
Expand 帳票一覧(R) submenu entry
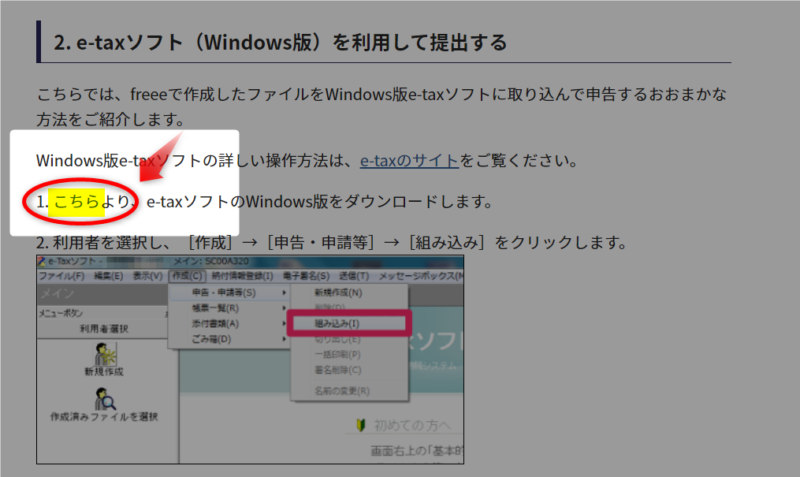[229, 308]
